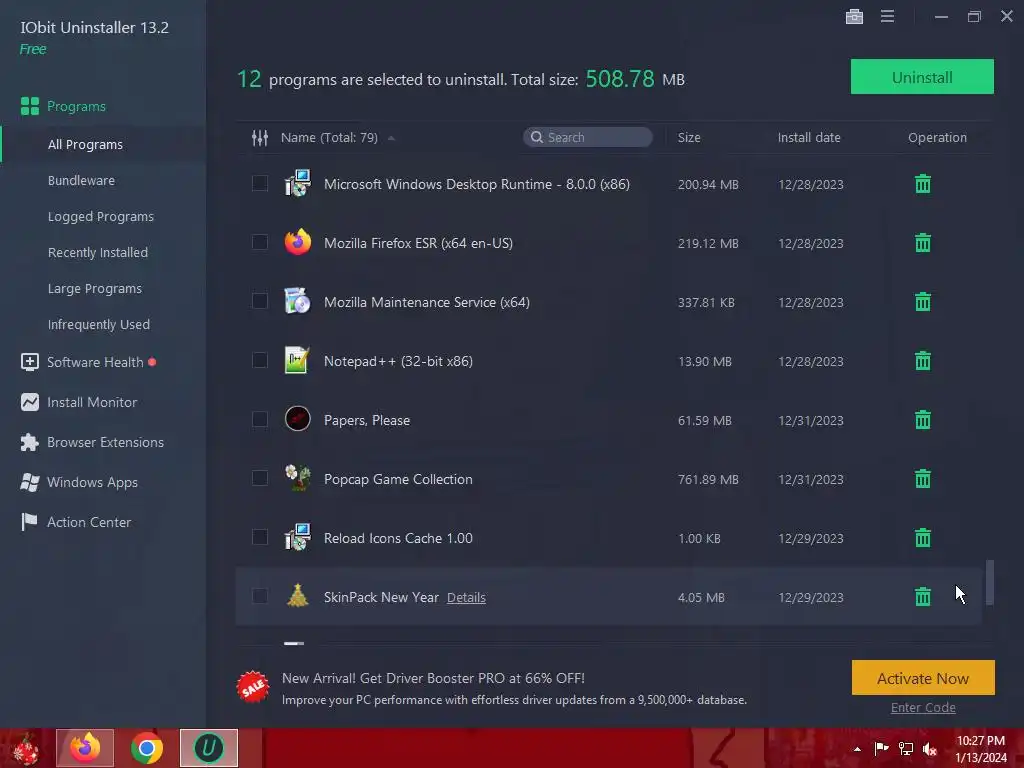Click the network tray icon
The width and height of the screenshot is (1024, 768).
point(906,748)
